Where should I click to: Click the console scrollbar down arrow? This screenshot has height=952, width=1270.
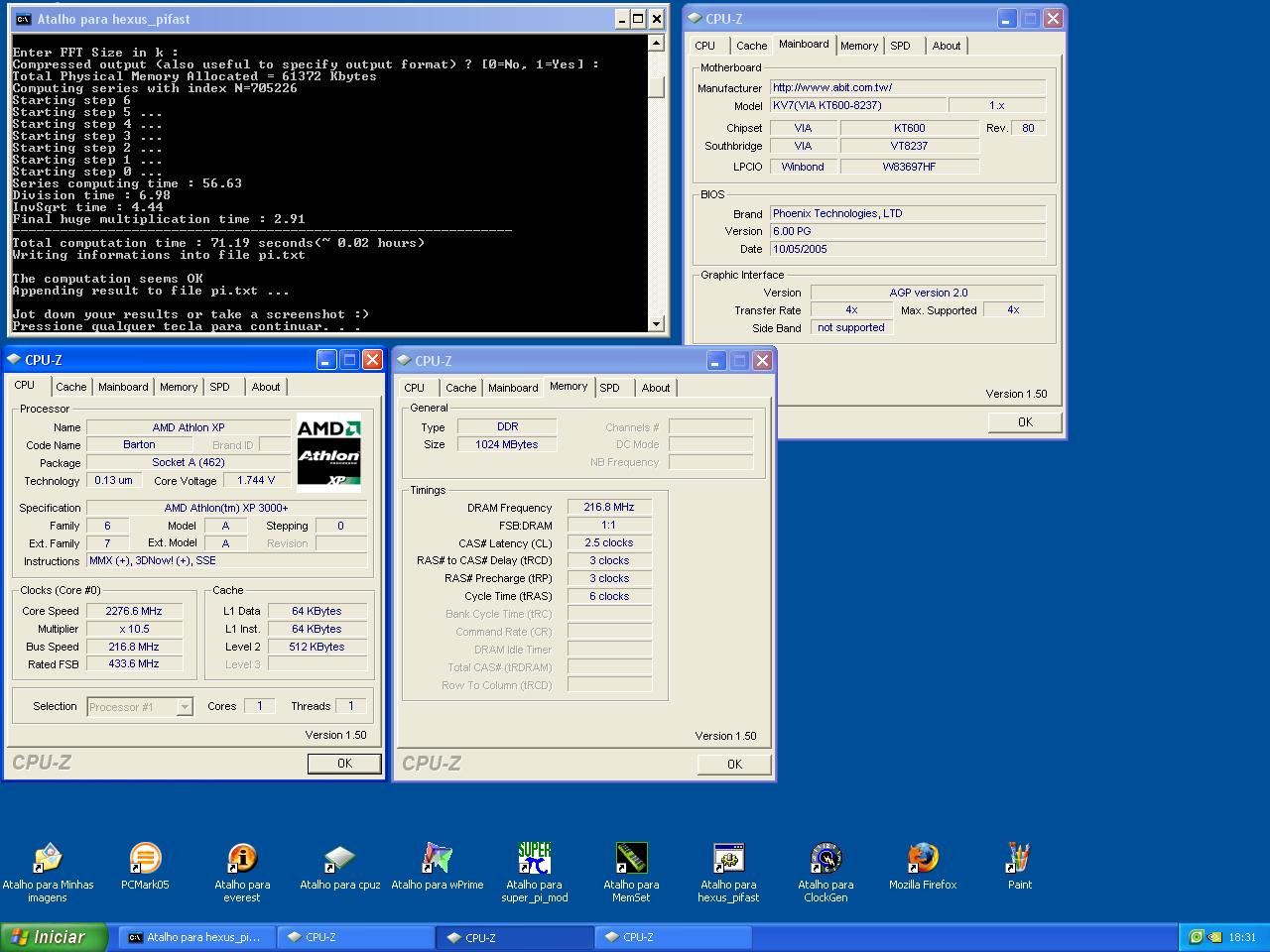[x=656, y=324]
